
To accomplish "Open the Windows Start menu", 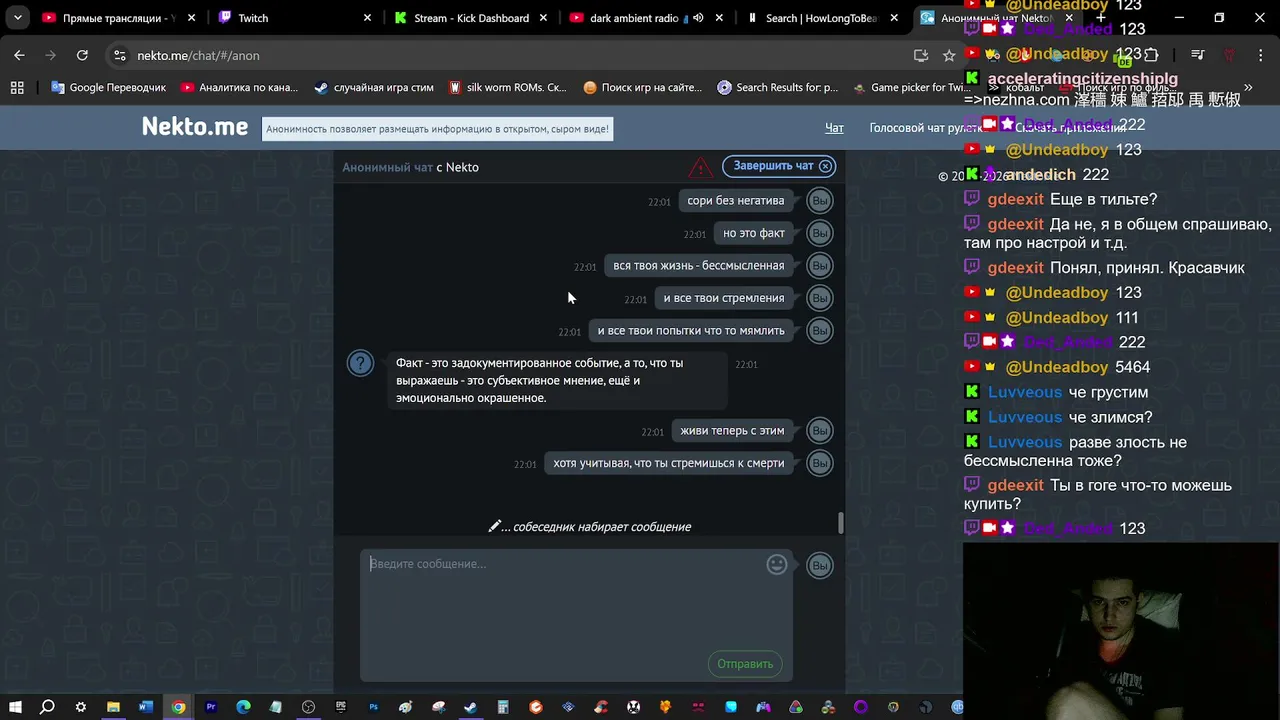I will [15, 707].
